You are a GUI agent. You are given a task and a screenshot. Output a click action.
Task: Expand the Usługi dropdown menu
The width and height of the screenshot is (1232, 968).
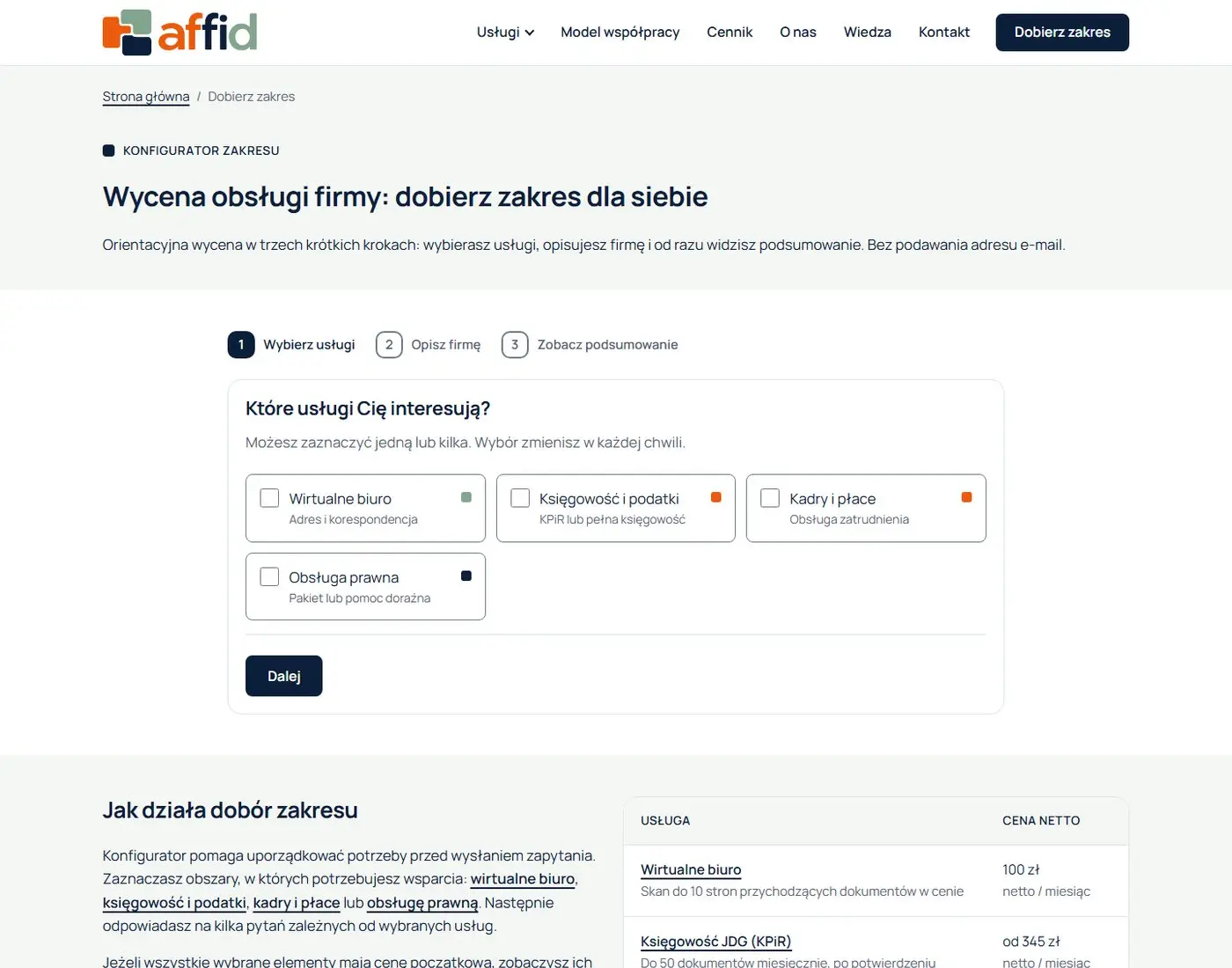505,33
